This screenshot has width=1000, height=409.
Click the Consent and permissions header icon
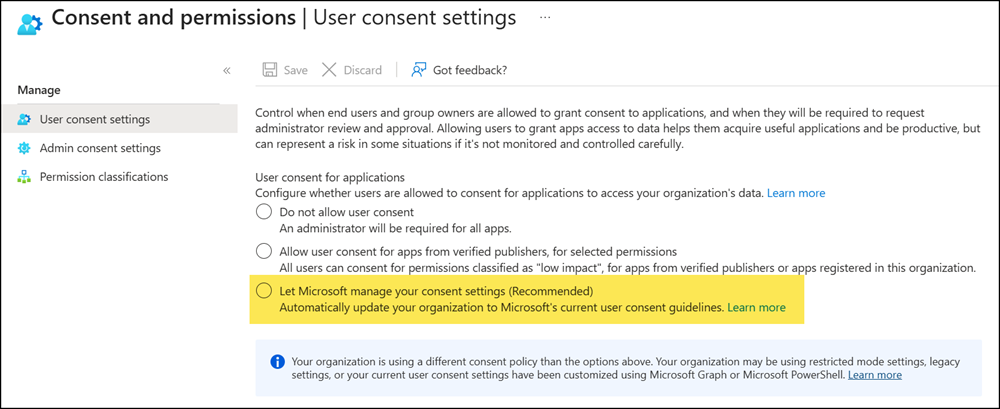(30, 22)
